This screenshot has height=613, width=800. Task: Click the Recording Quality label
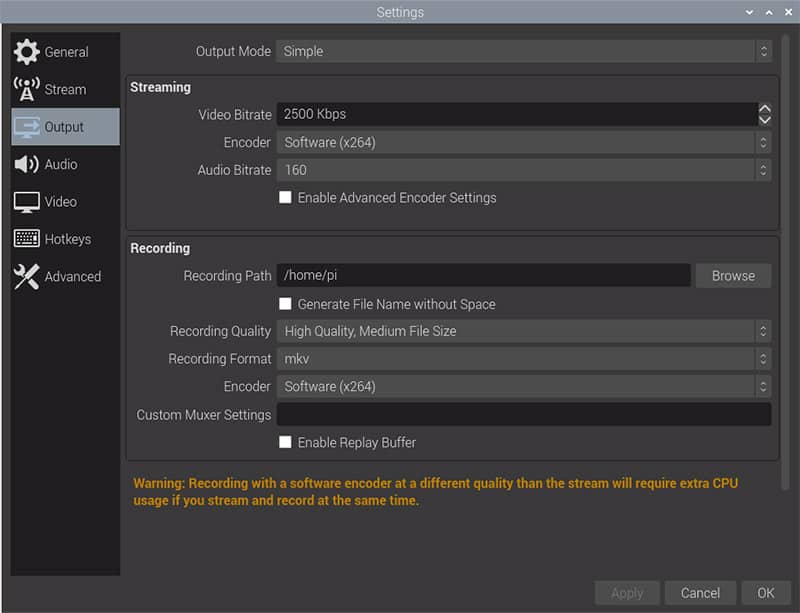click(220, 331)
